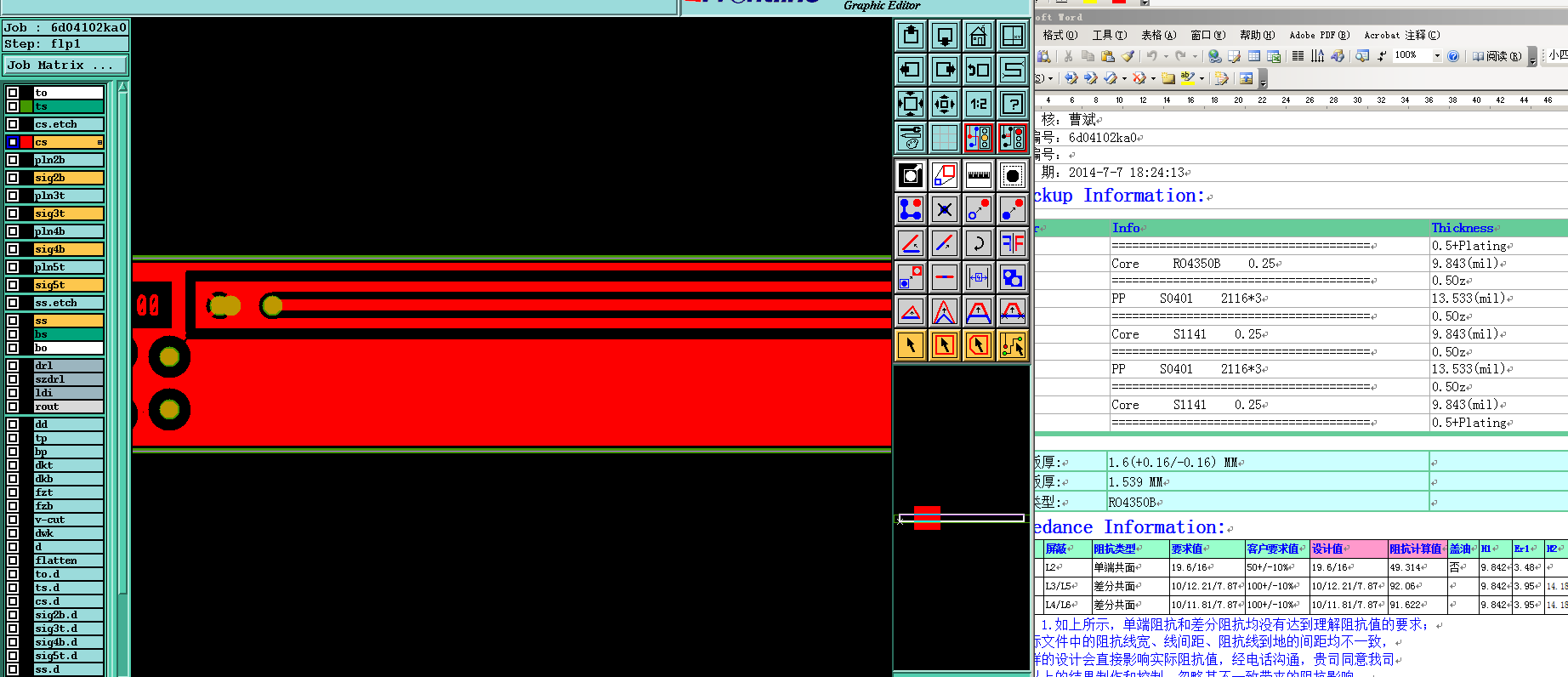Select the bo layer name
Screen dimensions: 1568x677
click(x=68, y=348)
